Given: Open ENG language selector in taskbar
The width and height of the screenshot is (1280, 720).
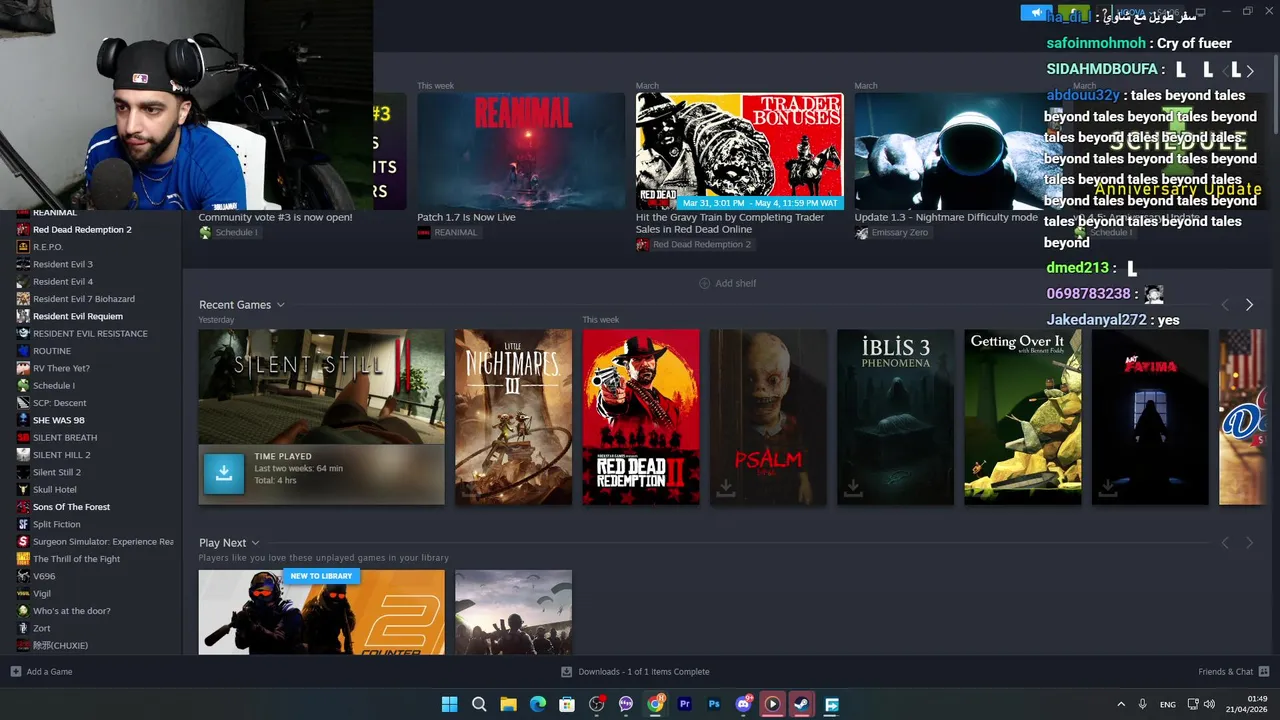Looking at the screenshot, I should [x=1167, y=705].
